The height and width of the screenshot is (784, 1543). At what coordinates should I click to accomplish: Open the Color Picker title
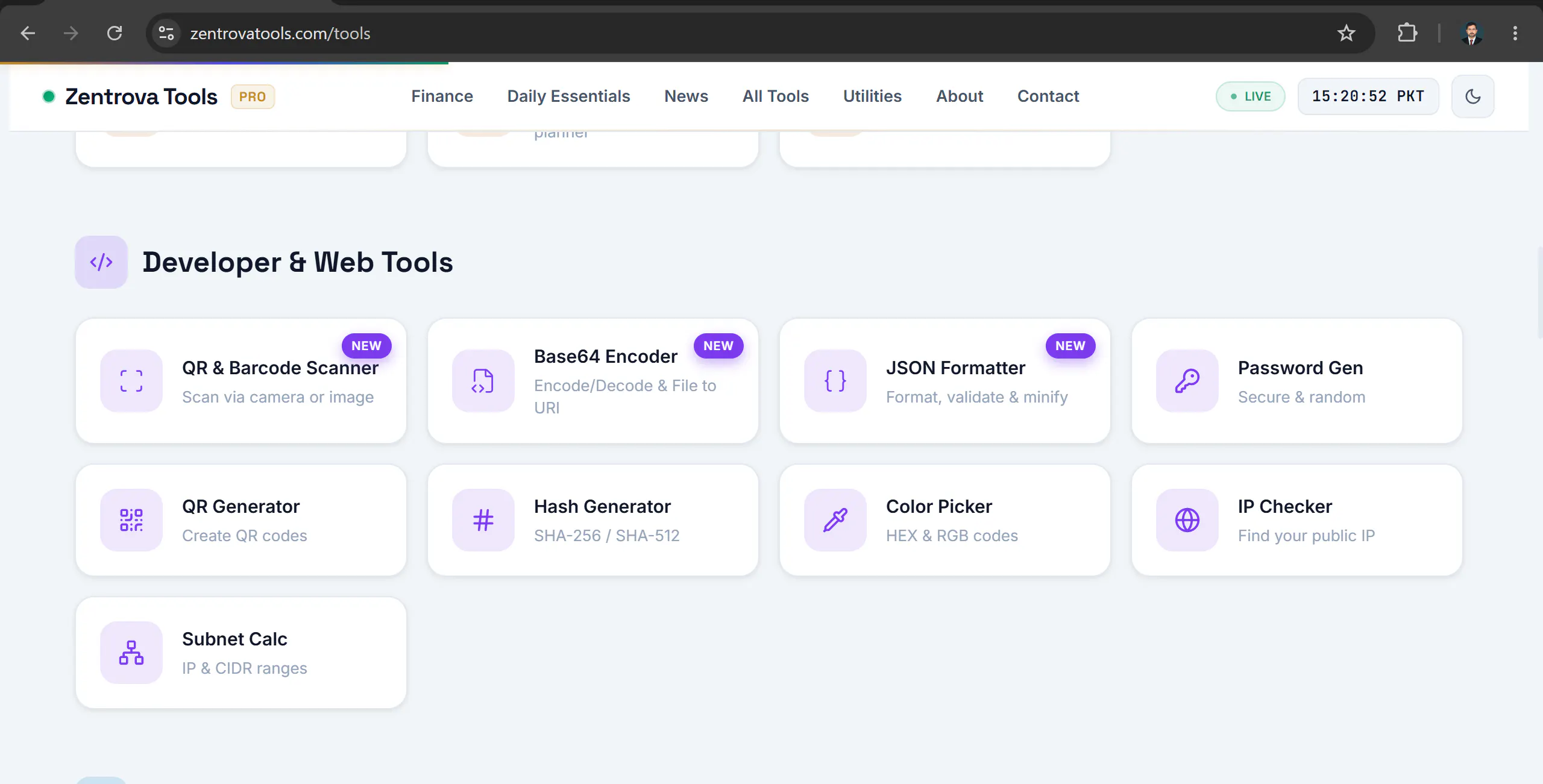click(938, 507)
